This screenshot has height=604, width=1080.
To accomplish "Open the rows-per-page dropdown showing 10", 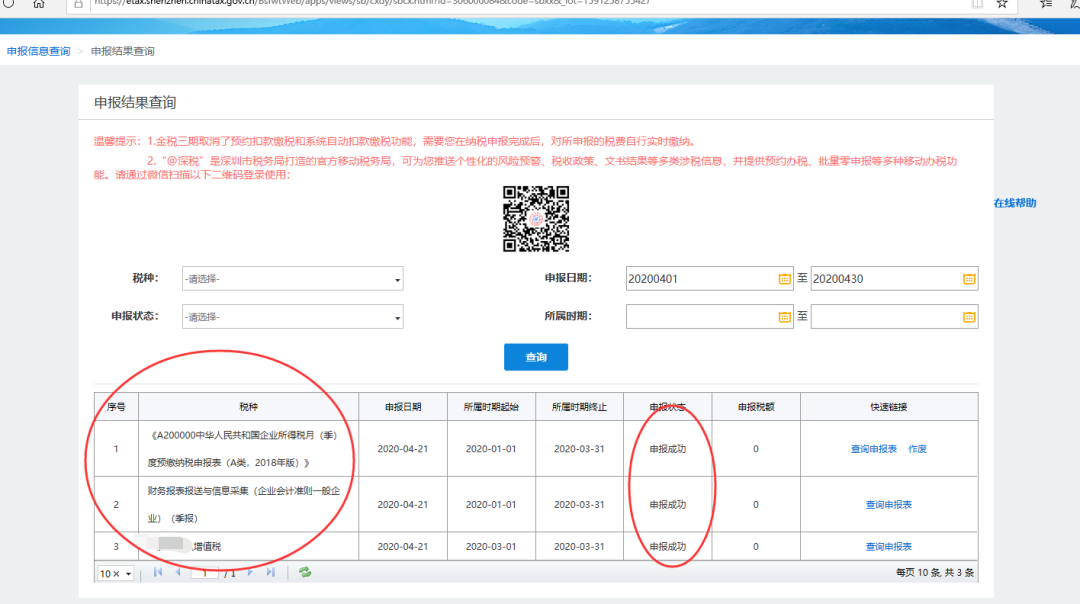I will pos(116,573).
